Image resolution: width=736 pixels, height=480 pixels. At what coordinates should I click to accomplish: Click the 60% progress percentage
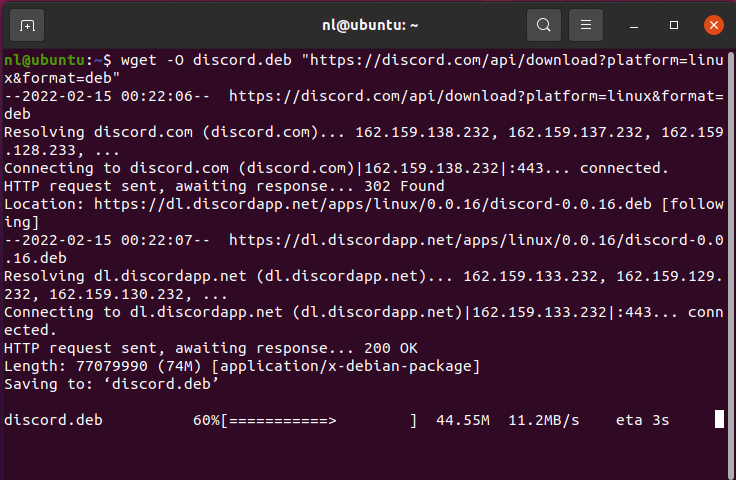(206, 420)
